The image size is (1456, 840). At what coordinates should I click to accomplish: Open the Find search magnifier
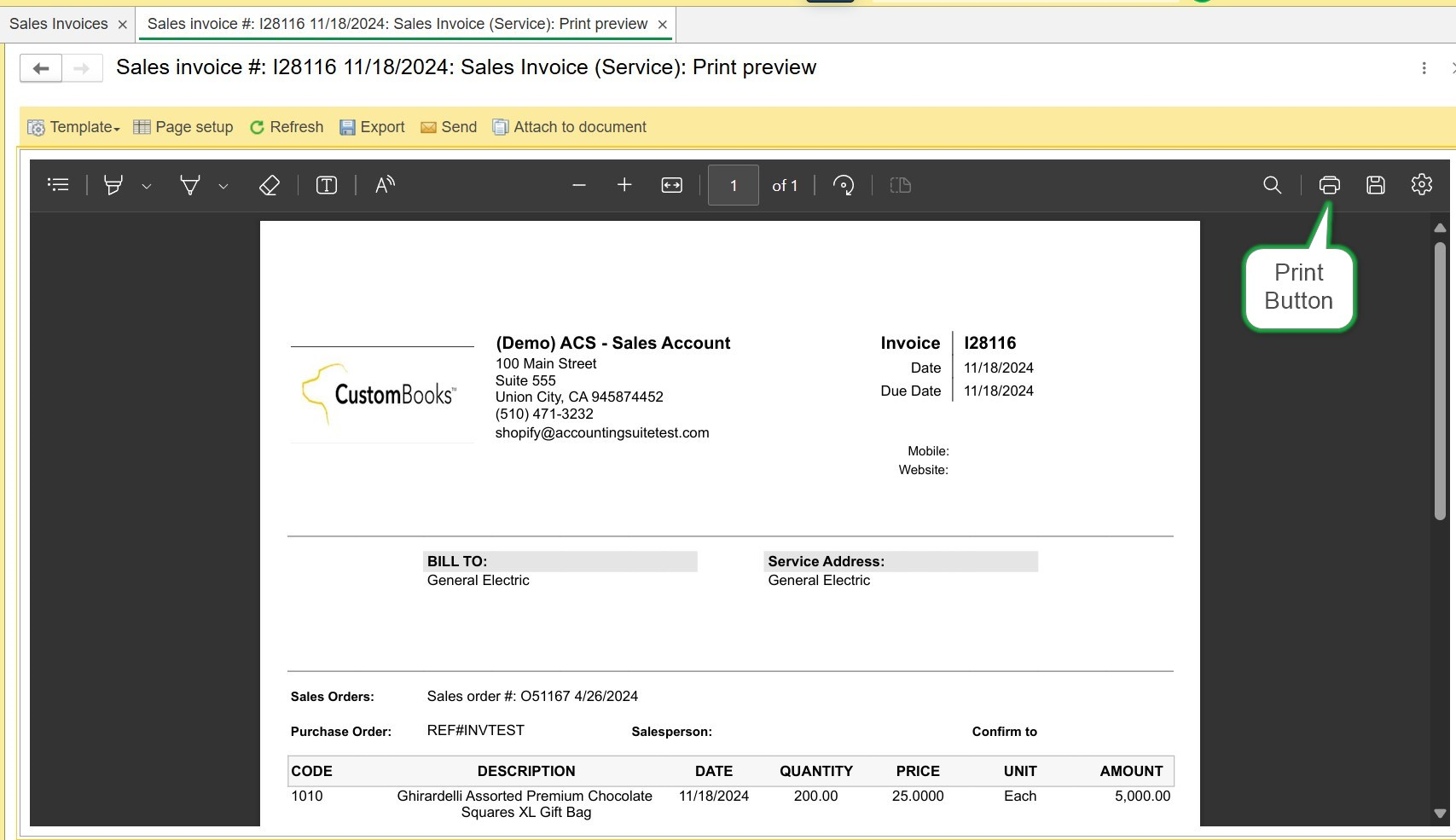point(1272,185)
